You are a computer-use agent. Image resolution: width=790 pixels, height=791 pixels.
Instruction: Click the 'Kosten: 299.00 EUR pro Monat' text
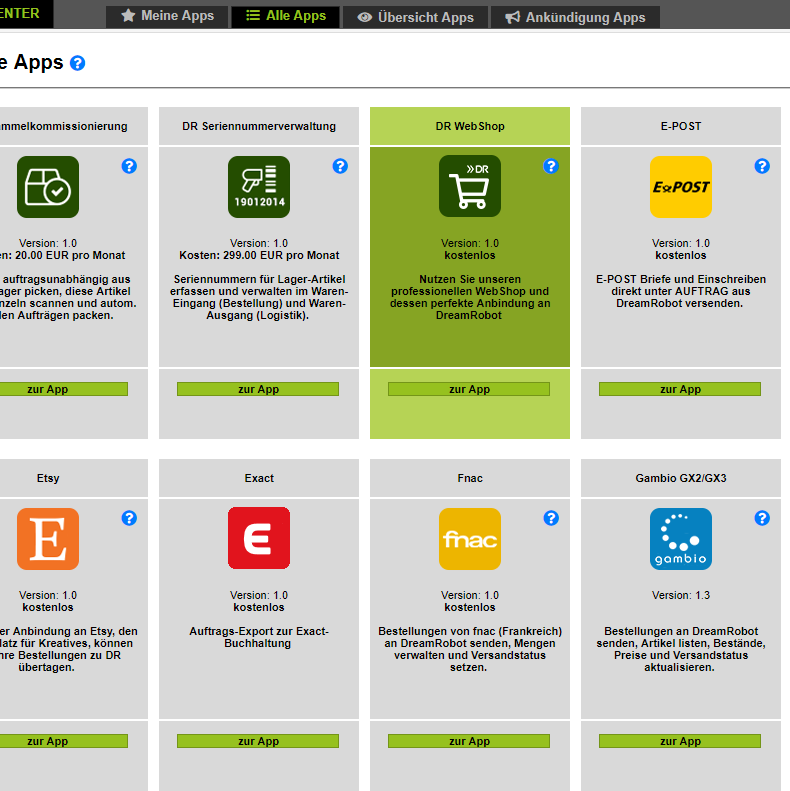259,255
